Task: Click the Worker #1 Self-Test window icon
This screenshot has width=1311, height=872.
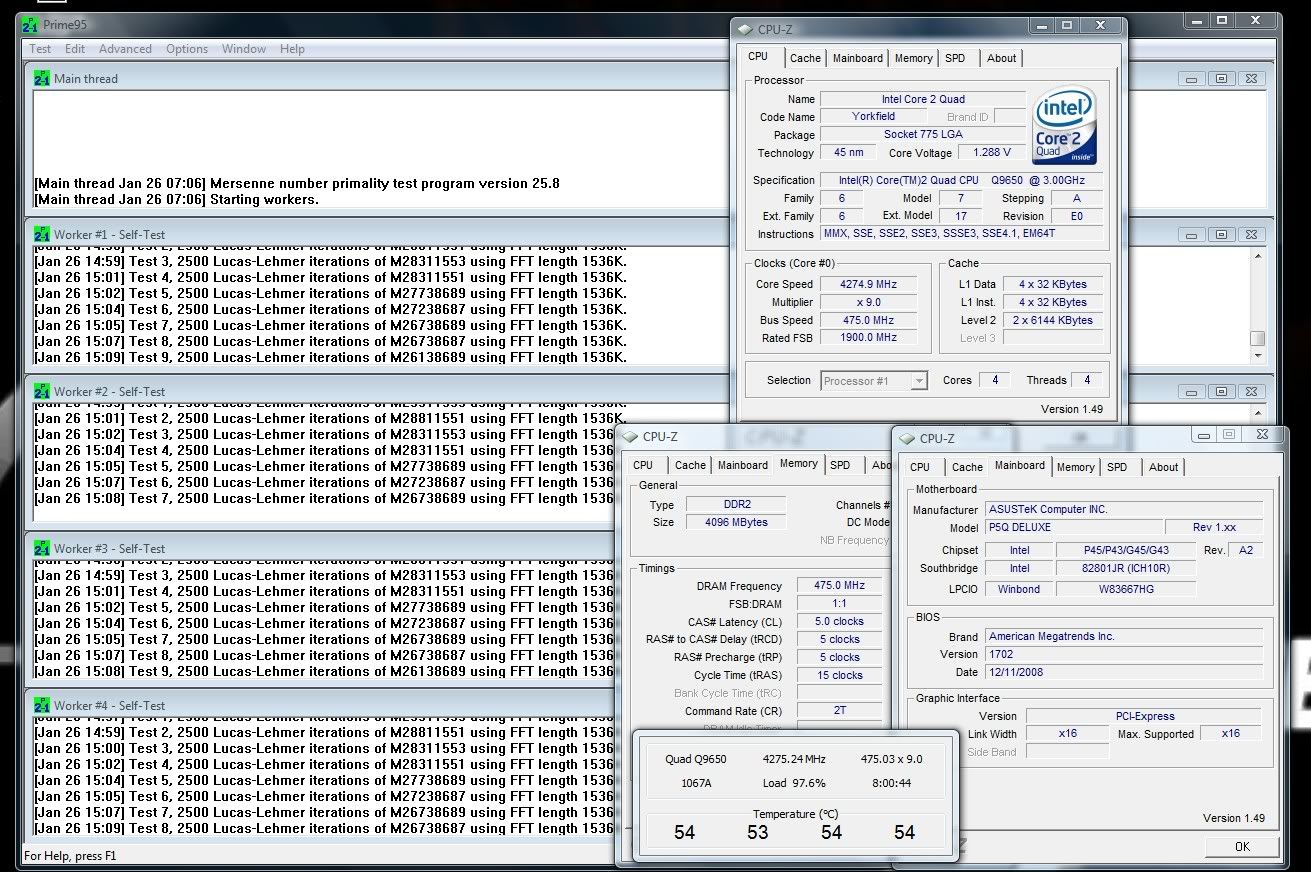Action: (x=42, y=234)
